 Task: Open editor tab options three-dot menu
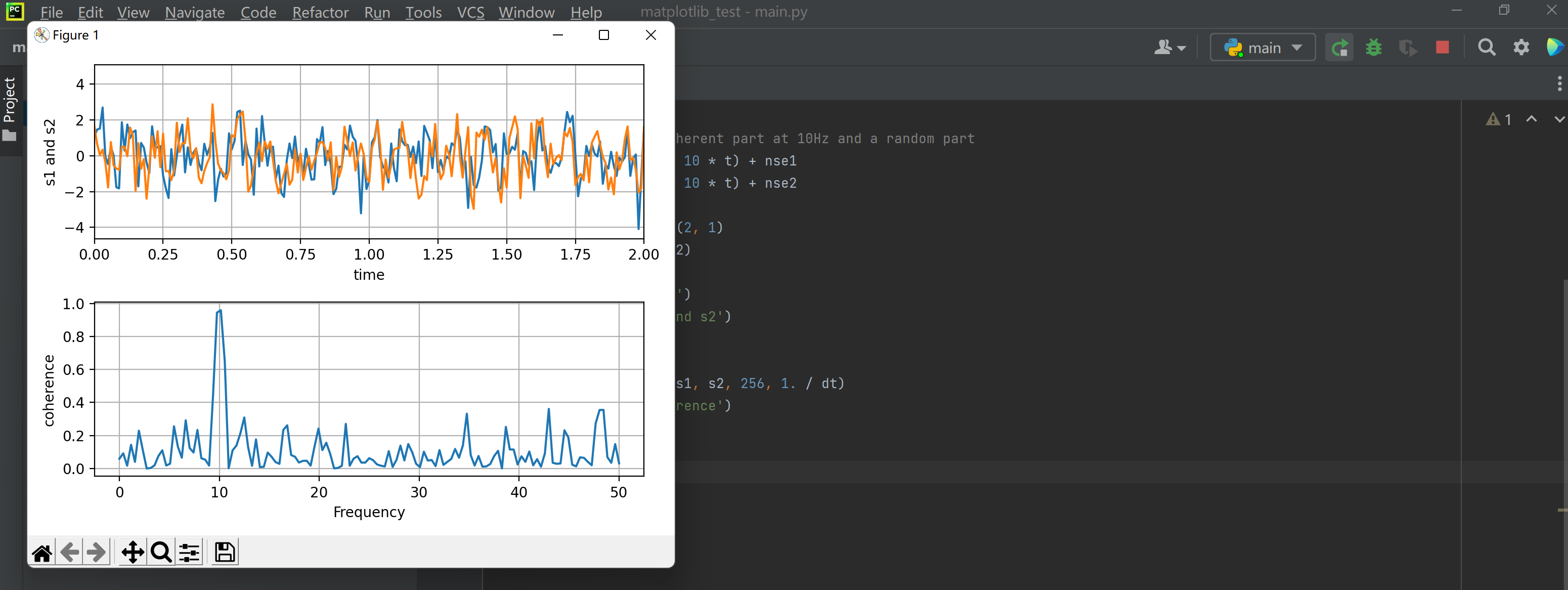pos(1559,83)
